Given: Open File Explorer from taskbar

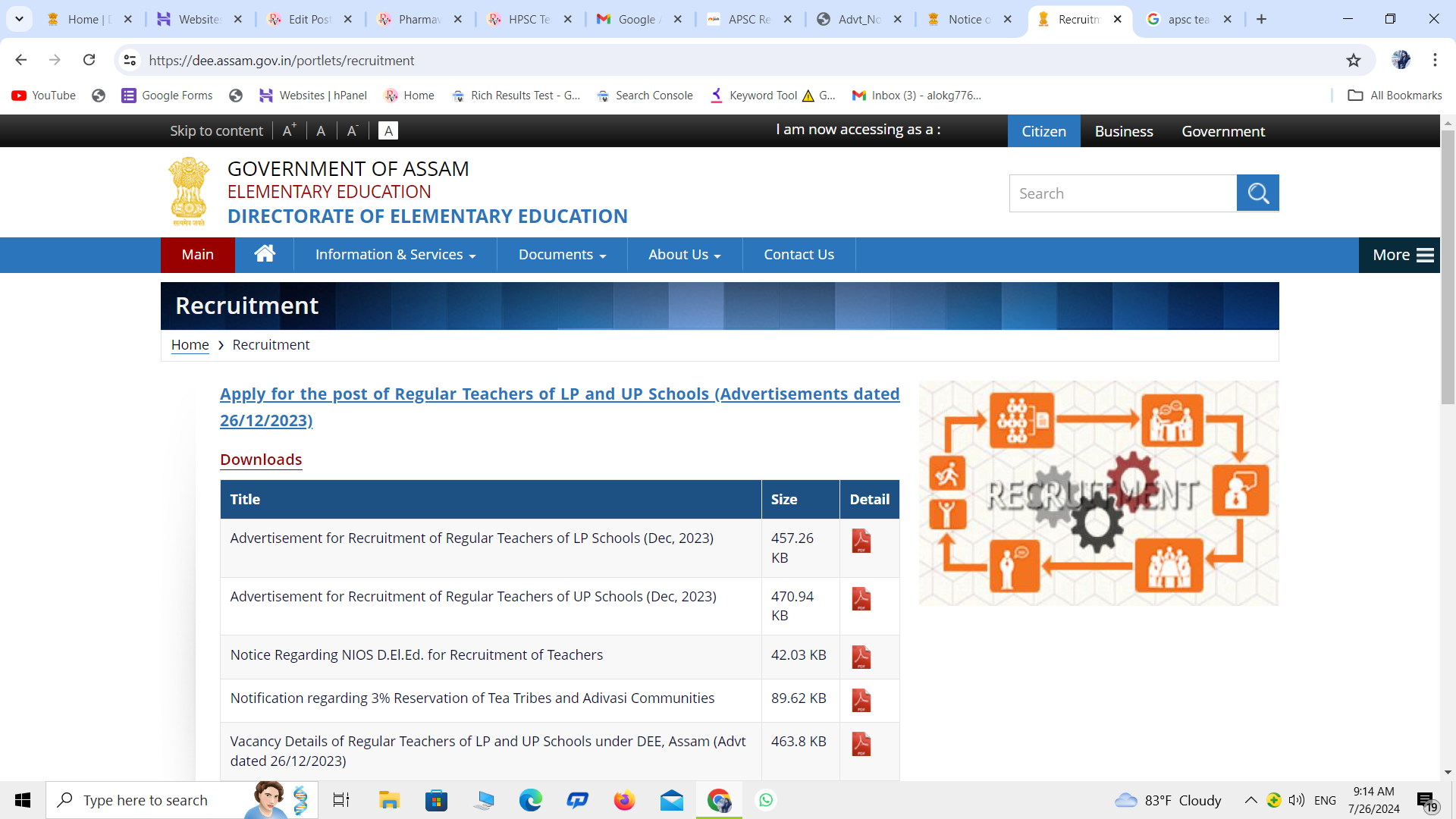Looking at the screenshot, I should click(x=389, y=800).
